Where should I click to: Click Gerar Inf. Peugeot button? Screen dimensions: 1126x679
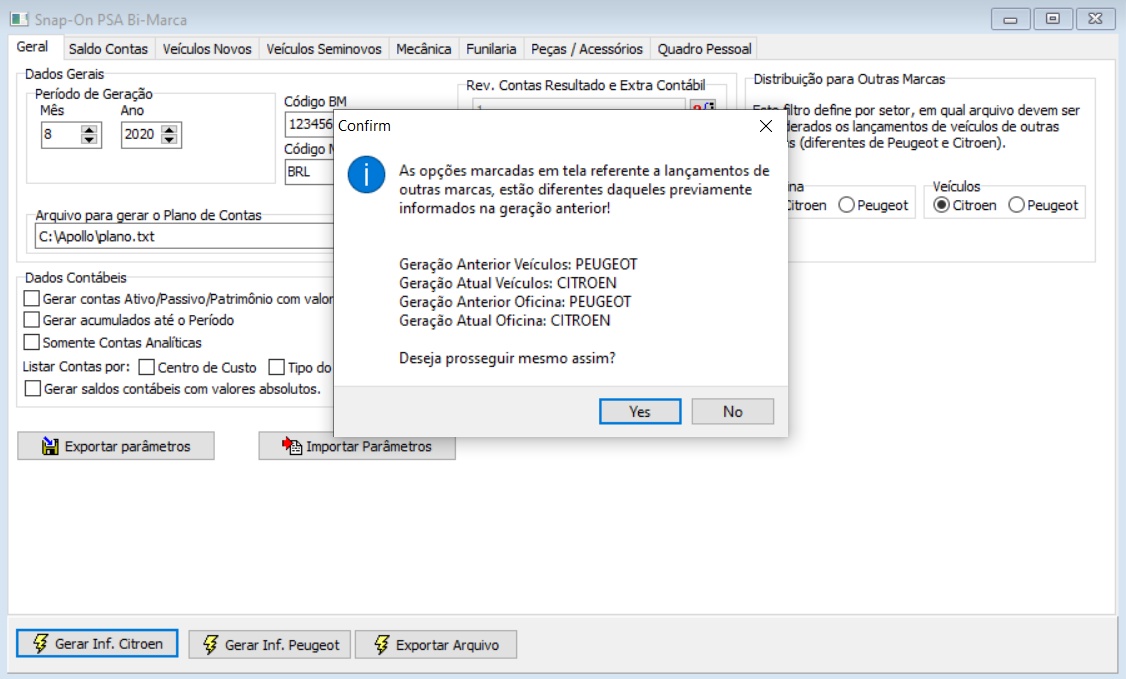pos(269,645)
